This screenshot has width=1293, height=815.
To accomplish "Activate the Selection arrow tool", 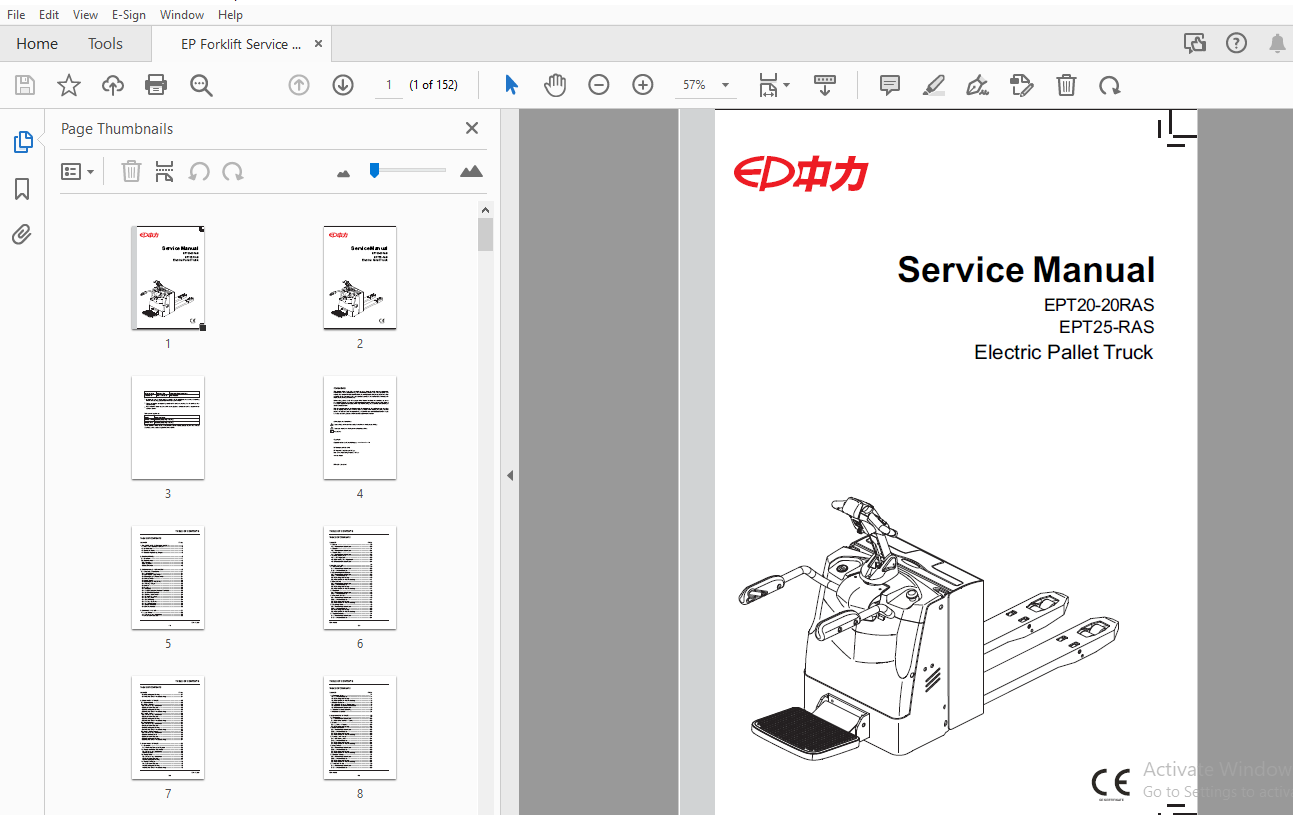I will (511, 85).
